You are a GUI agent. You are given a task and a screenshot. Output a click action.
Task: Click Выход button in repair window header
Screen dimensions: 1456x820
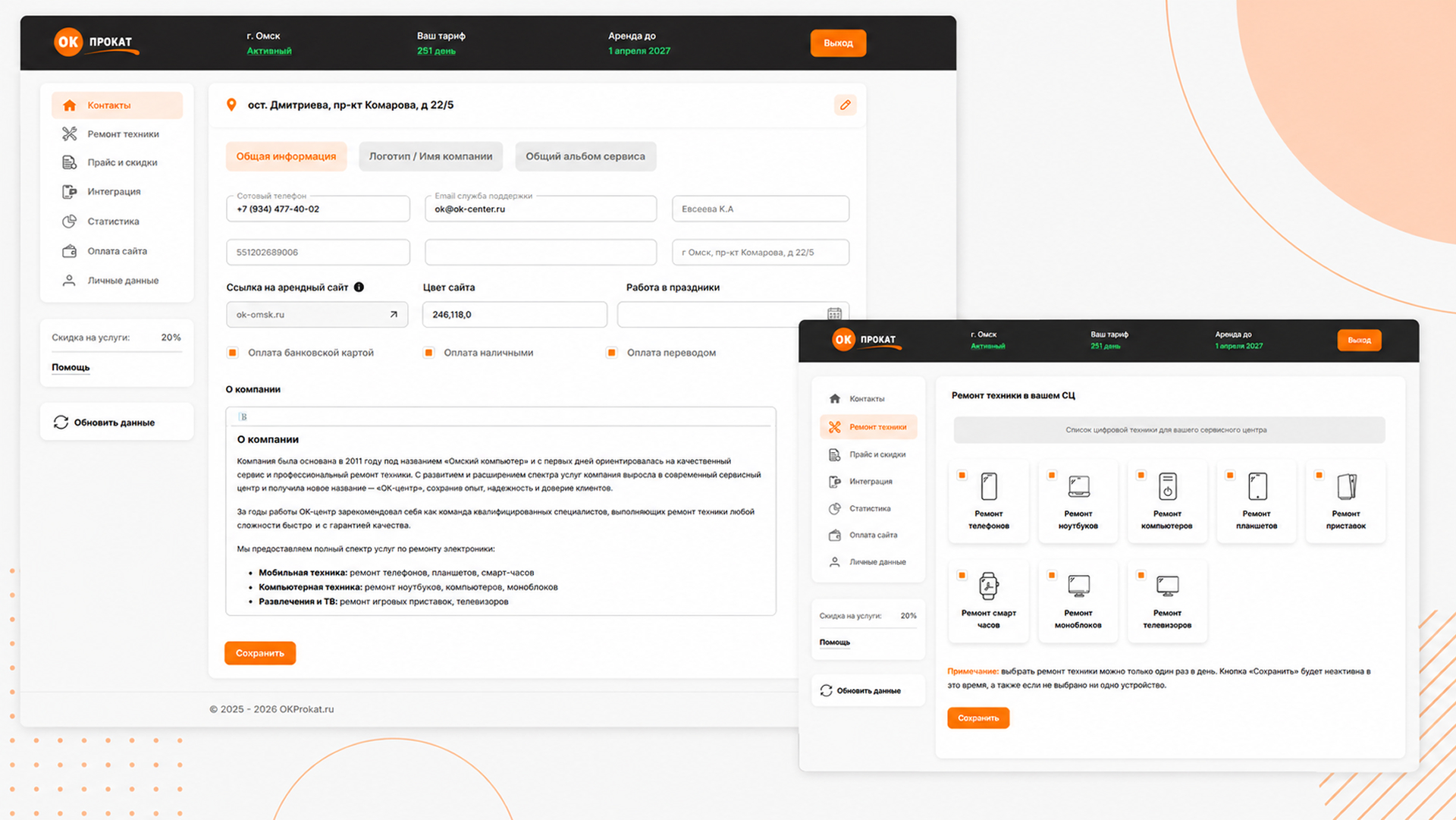(1359, 340)
